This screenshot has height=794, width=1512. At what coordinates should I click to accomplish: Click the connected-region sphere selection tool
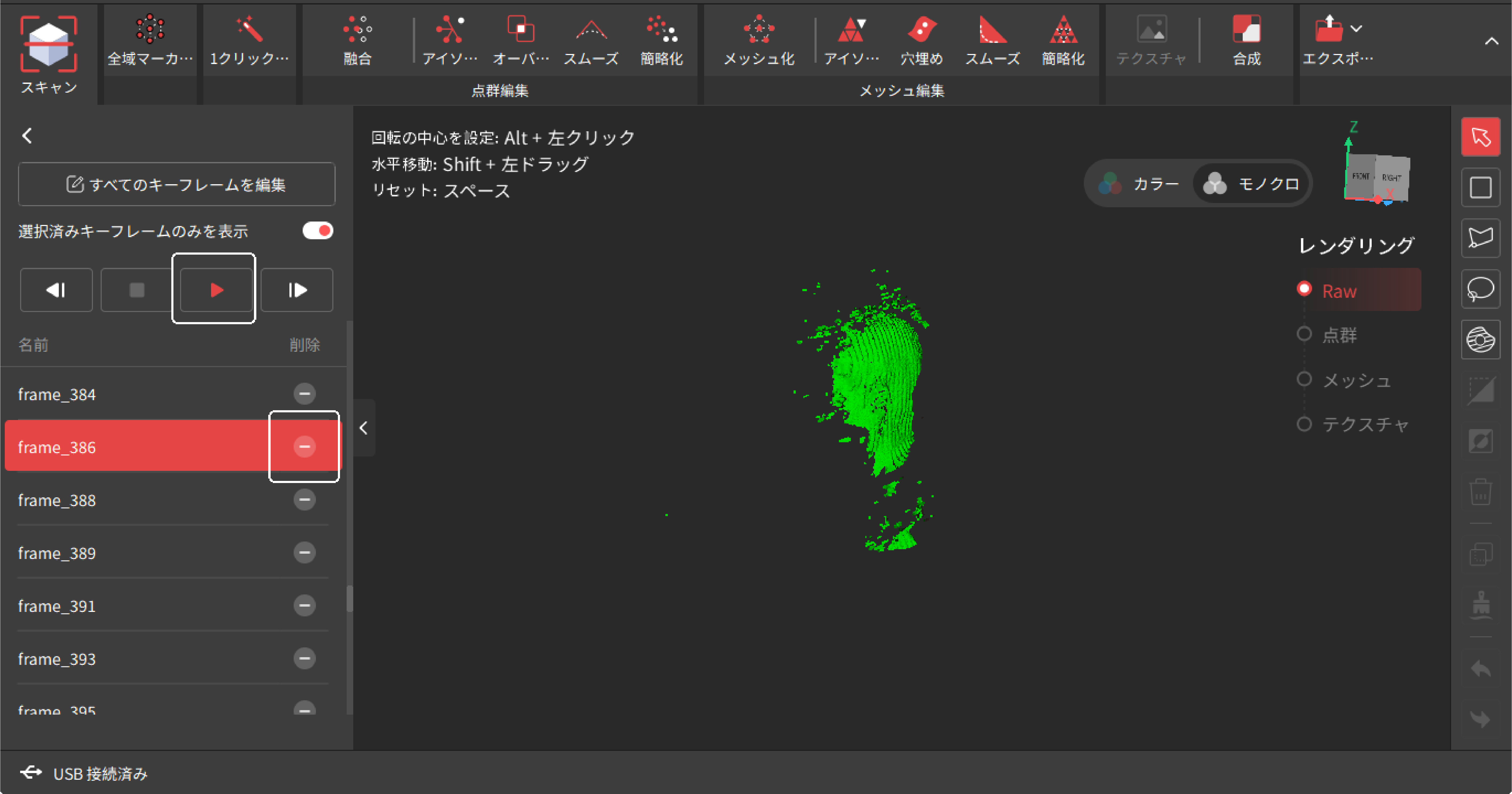click(x=1480, y=339)
